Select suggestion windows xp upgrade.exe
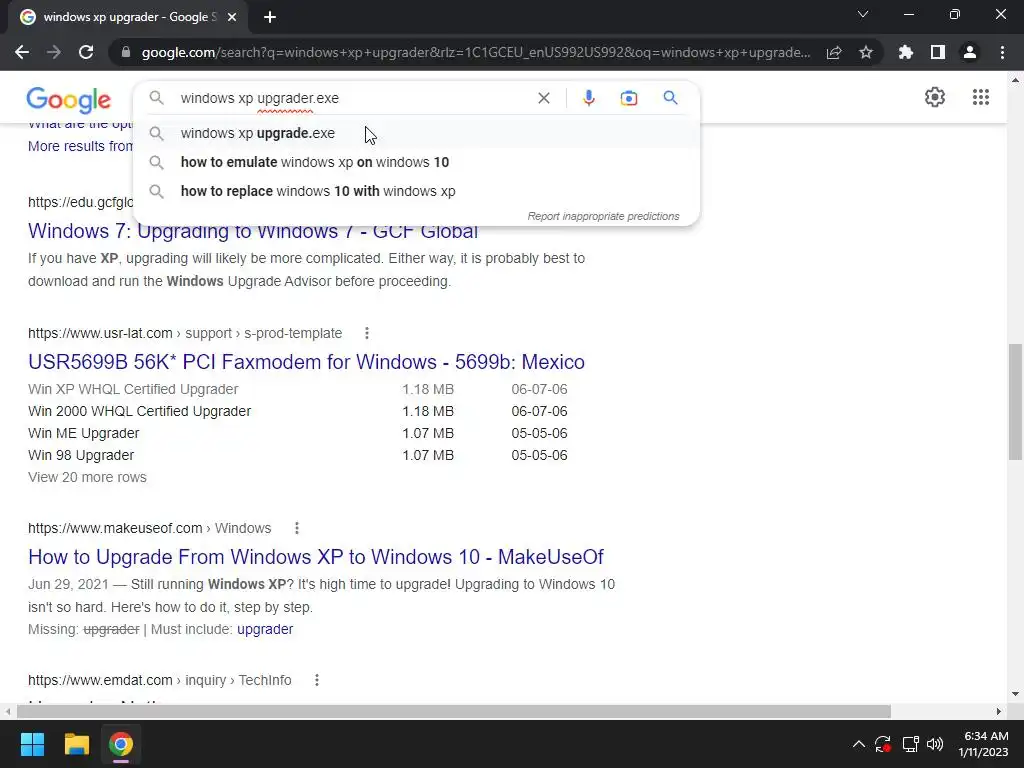The image size is (1024, 768). (x=417, y=133)
